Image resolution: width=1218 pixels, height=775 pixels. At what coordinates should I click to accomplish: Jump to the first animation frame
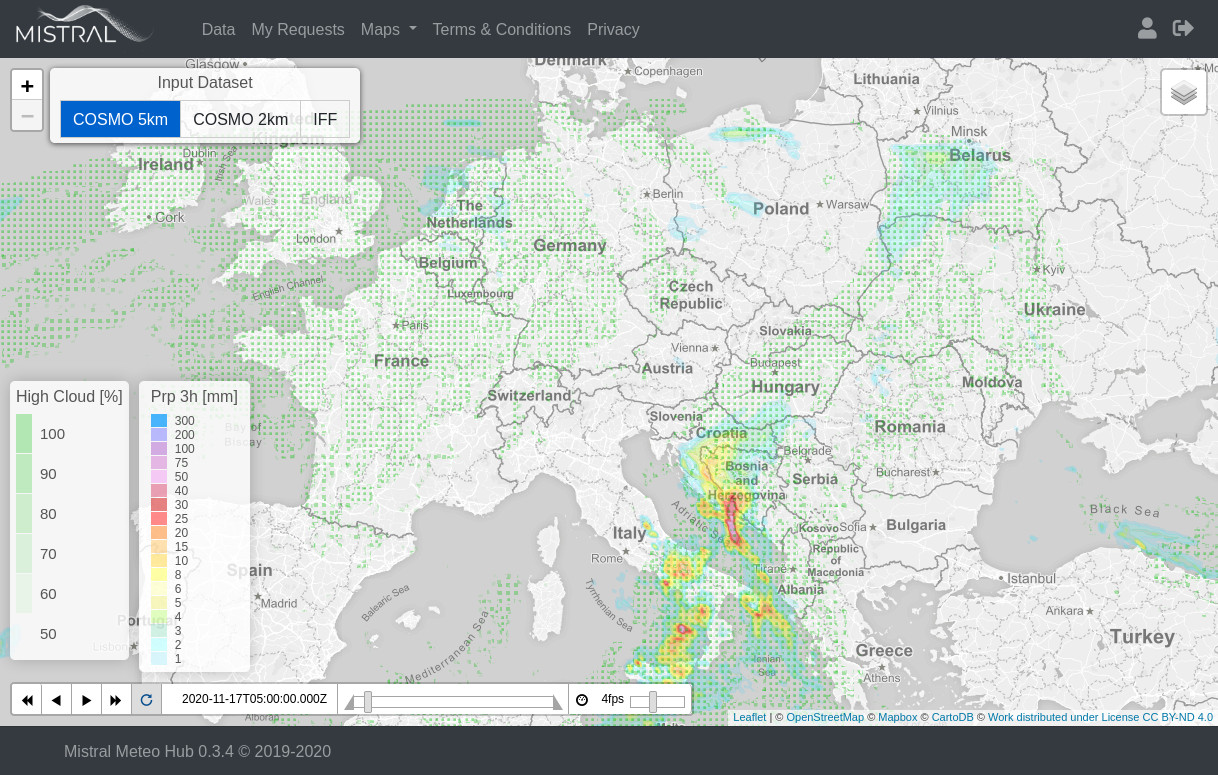pos(27,700)
